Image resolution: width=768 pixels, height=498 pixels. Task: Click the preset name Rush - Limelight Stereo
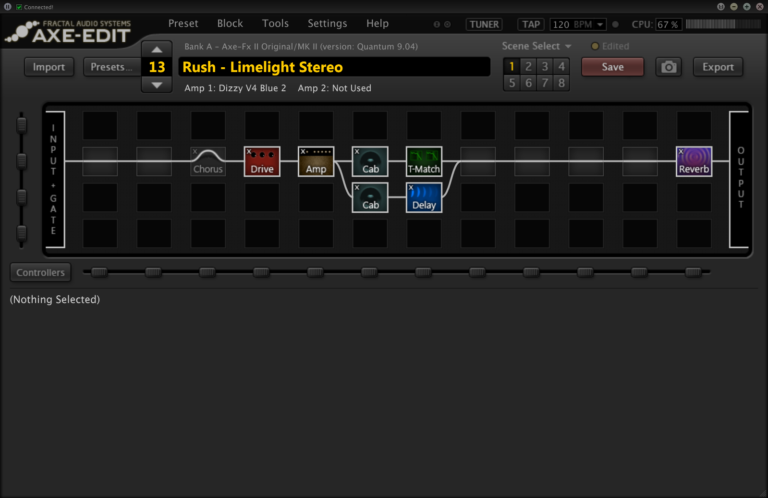[334, 67]
